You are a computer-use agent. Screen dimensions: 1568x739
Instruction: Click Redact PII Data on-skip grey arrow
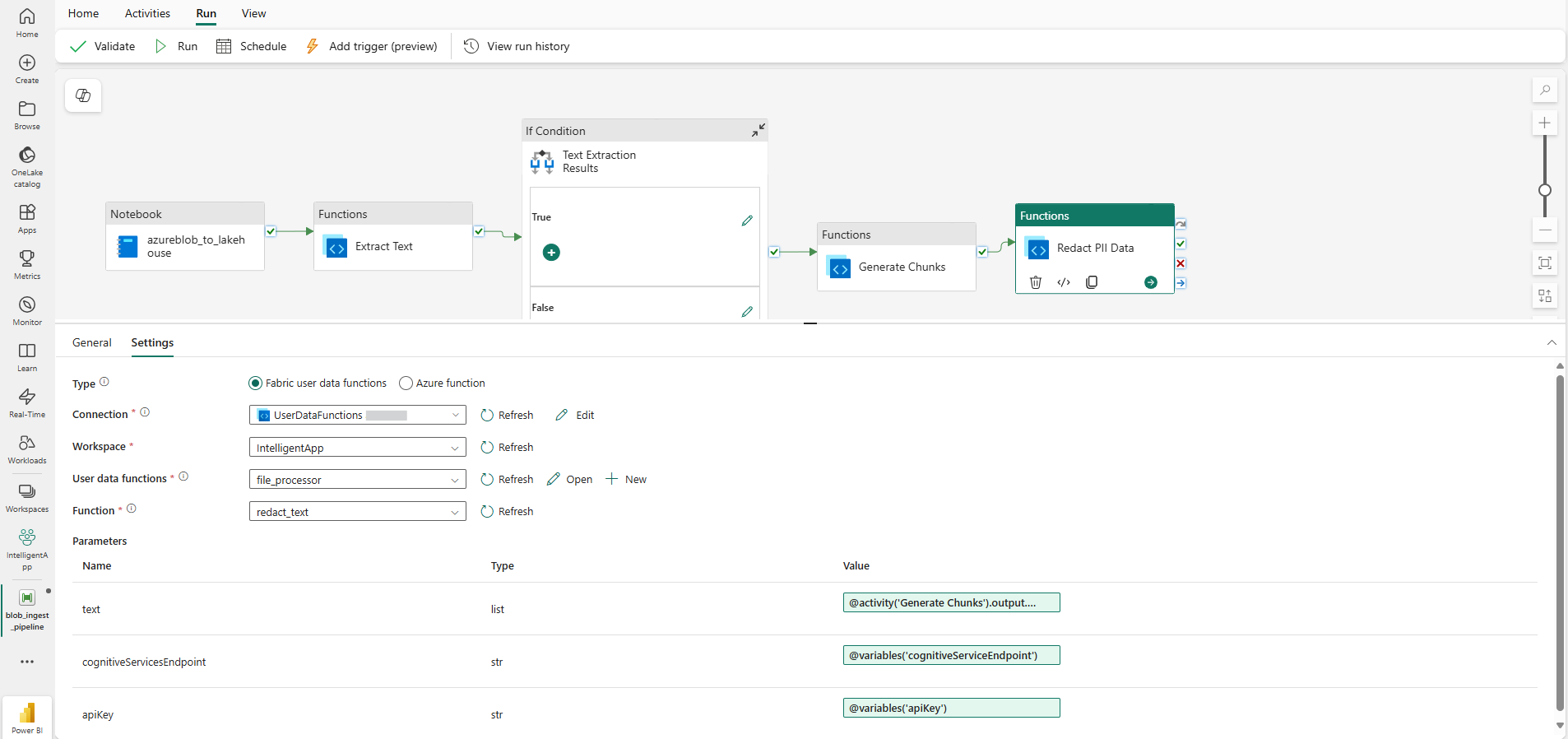tap(1181, 224)
